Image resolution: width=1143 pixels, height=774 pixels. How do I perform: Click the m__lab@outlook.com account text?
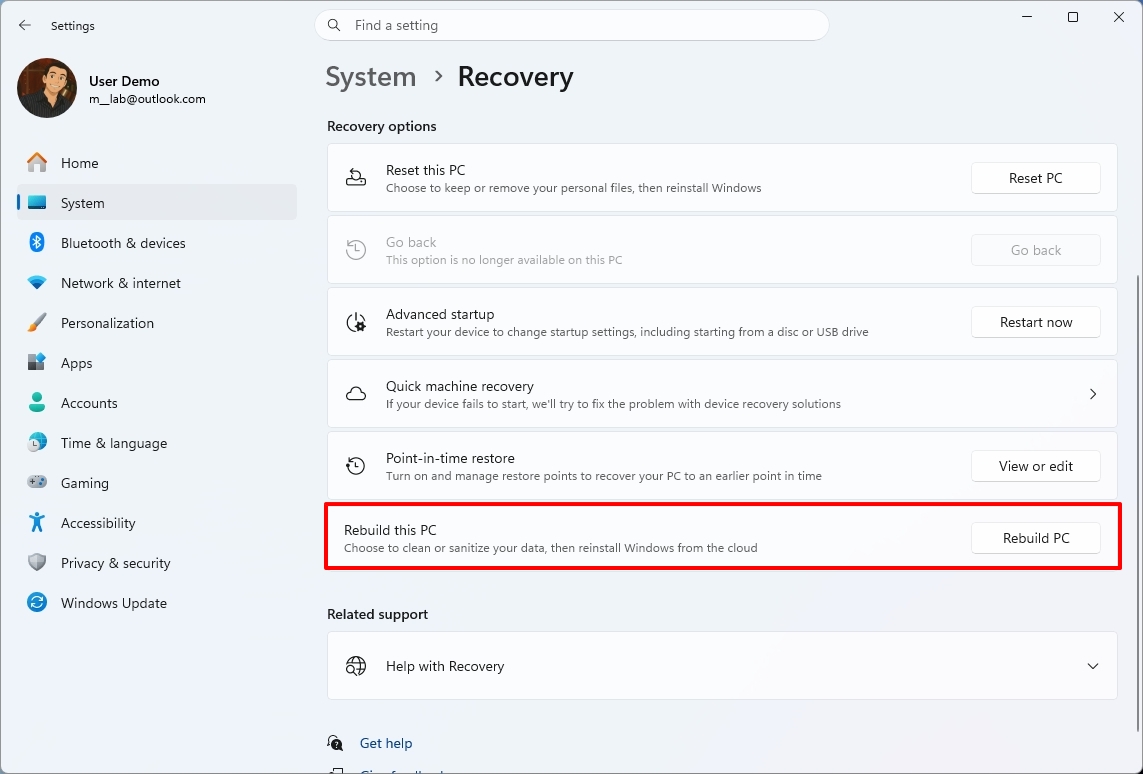click(x=147, y=99)
